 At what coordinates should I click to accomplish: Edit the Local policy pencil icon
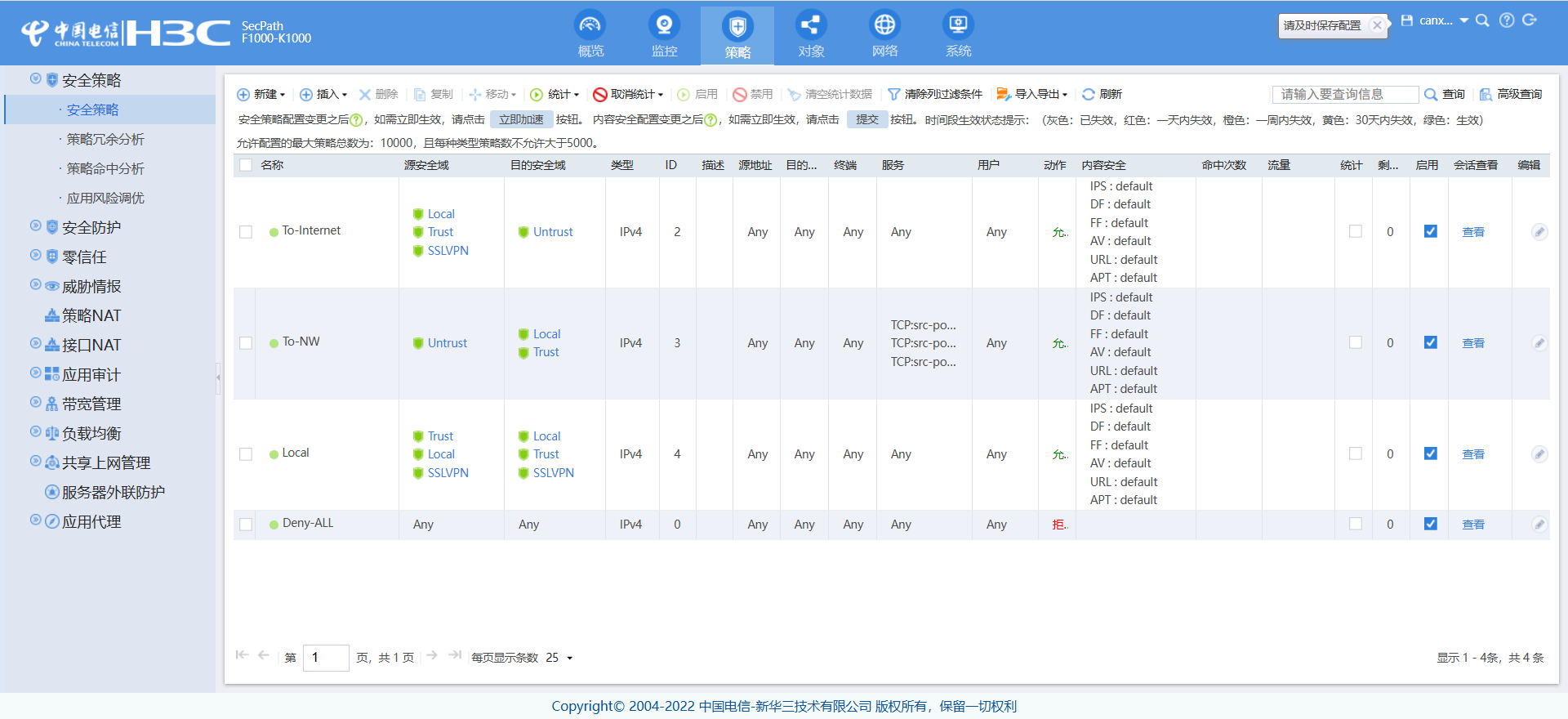point(1539,454)
